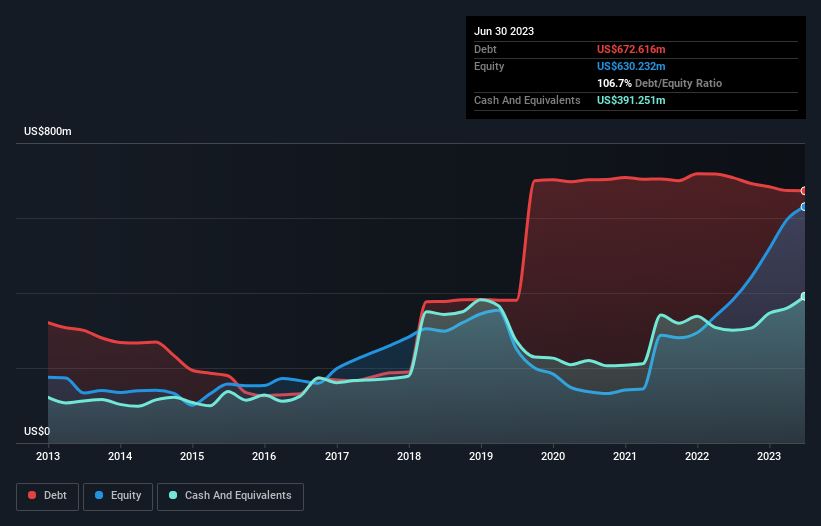Click the red Debt endpoint marker

pyautogui.click(x=804, y=191)
